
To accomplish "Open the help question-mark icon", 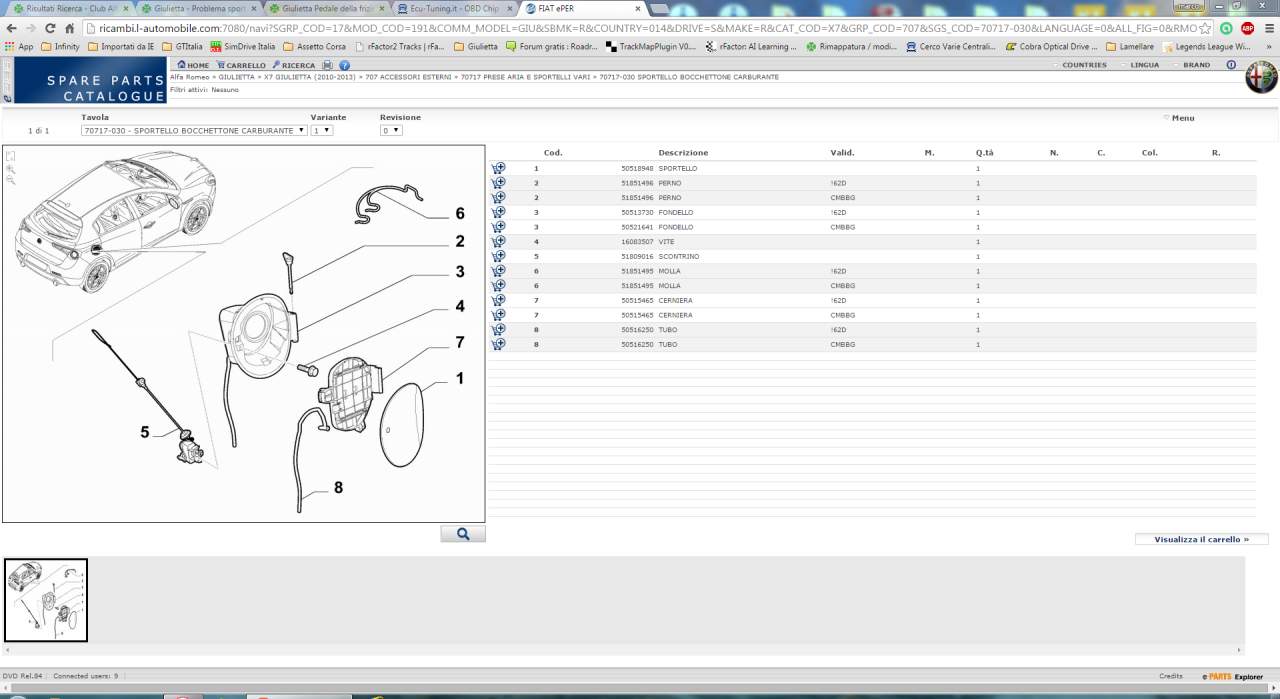I will [x=344, y=65].
